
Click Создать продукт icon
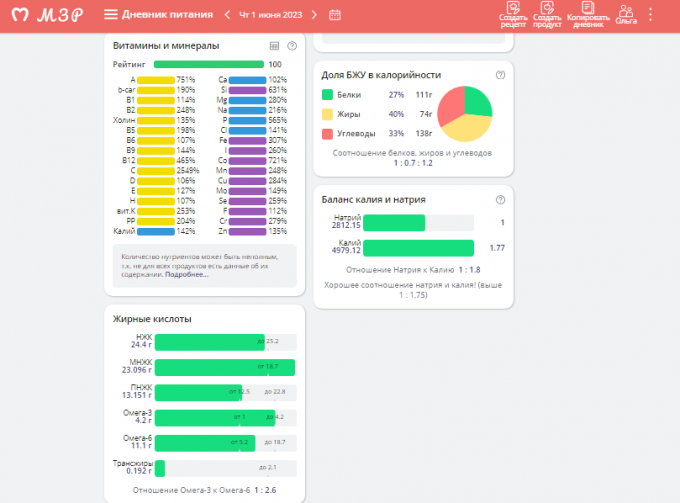(x=547, y=14)
